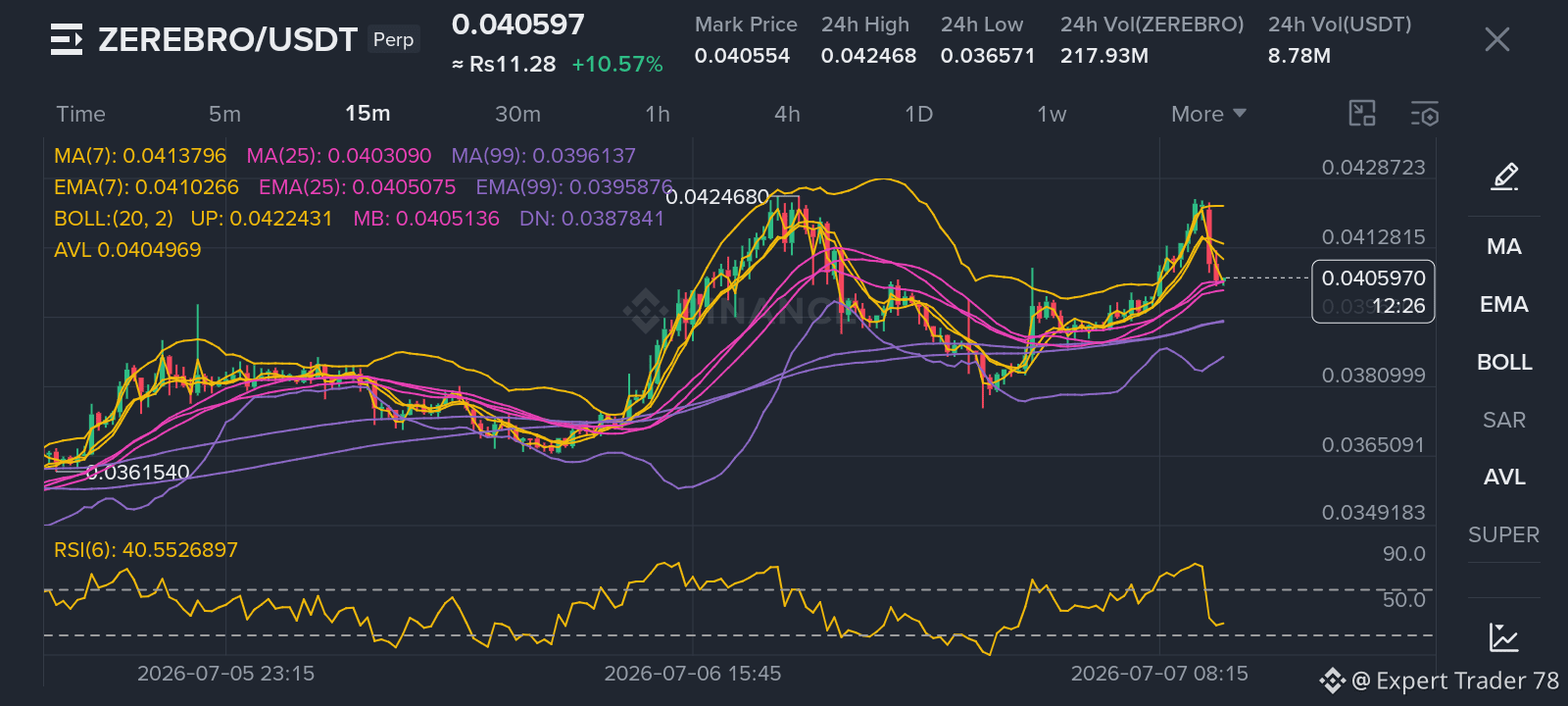Click the 0.0380999 price axis label

[x=1373, y=376]
